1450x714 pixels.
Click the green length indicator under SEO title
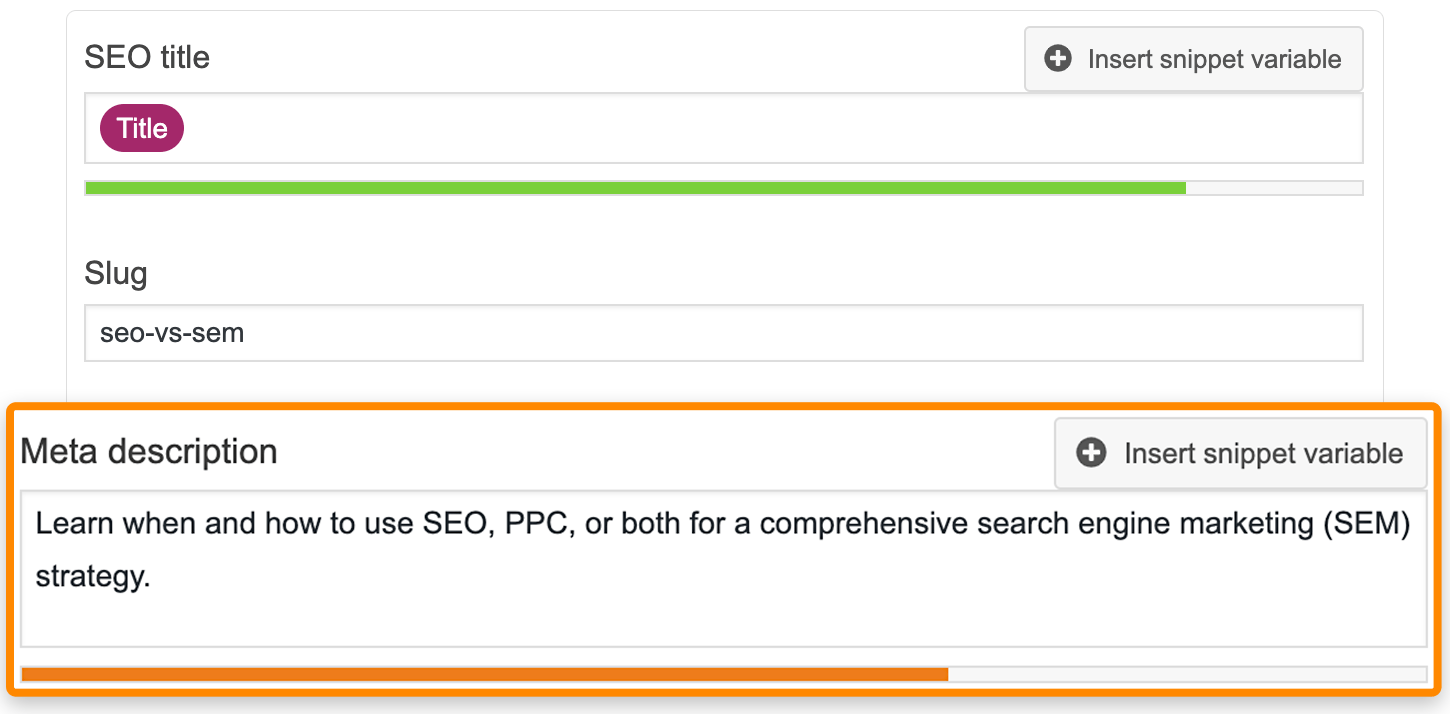(x=635, y=187)
